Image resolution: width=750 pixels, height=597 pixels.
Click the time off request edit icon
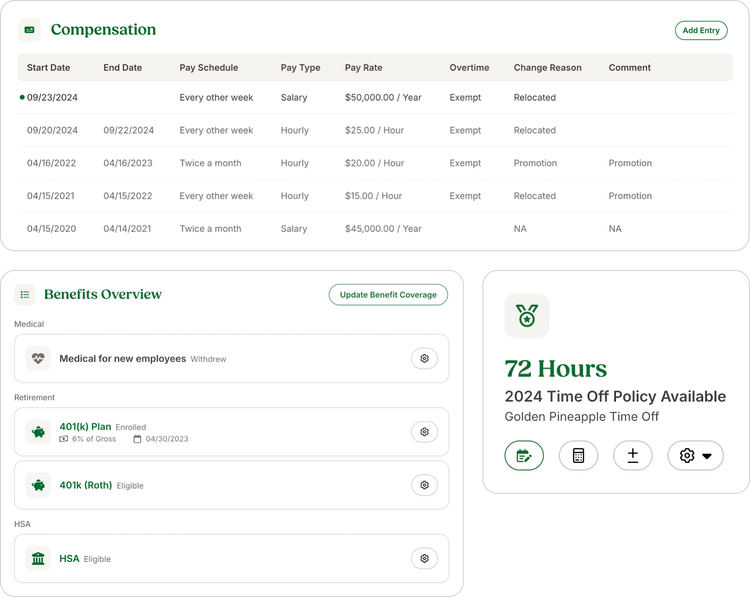(x=524, y=455)
